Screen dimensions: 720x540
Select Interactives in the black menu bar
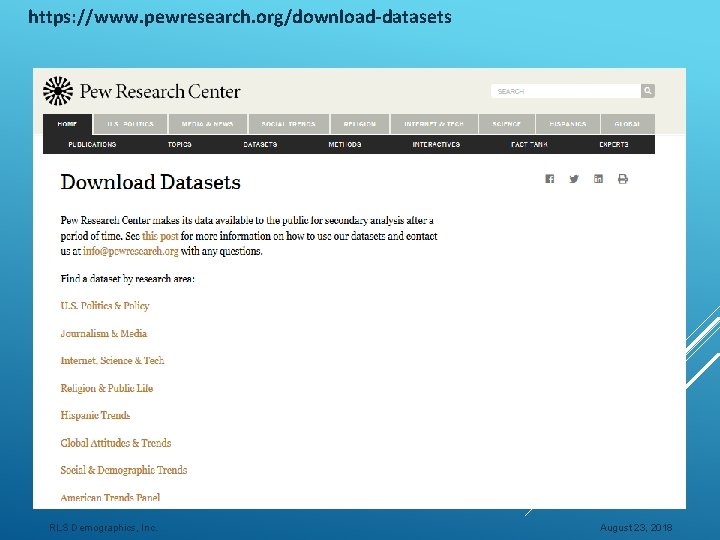click(x=436, y=144)
